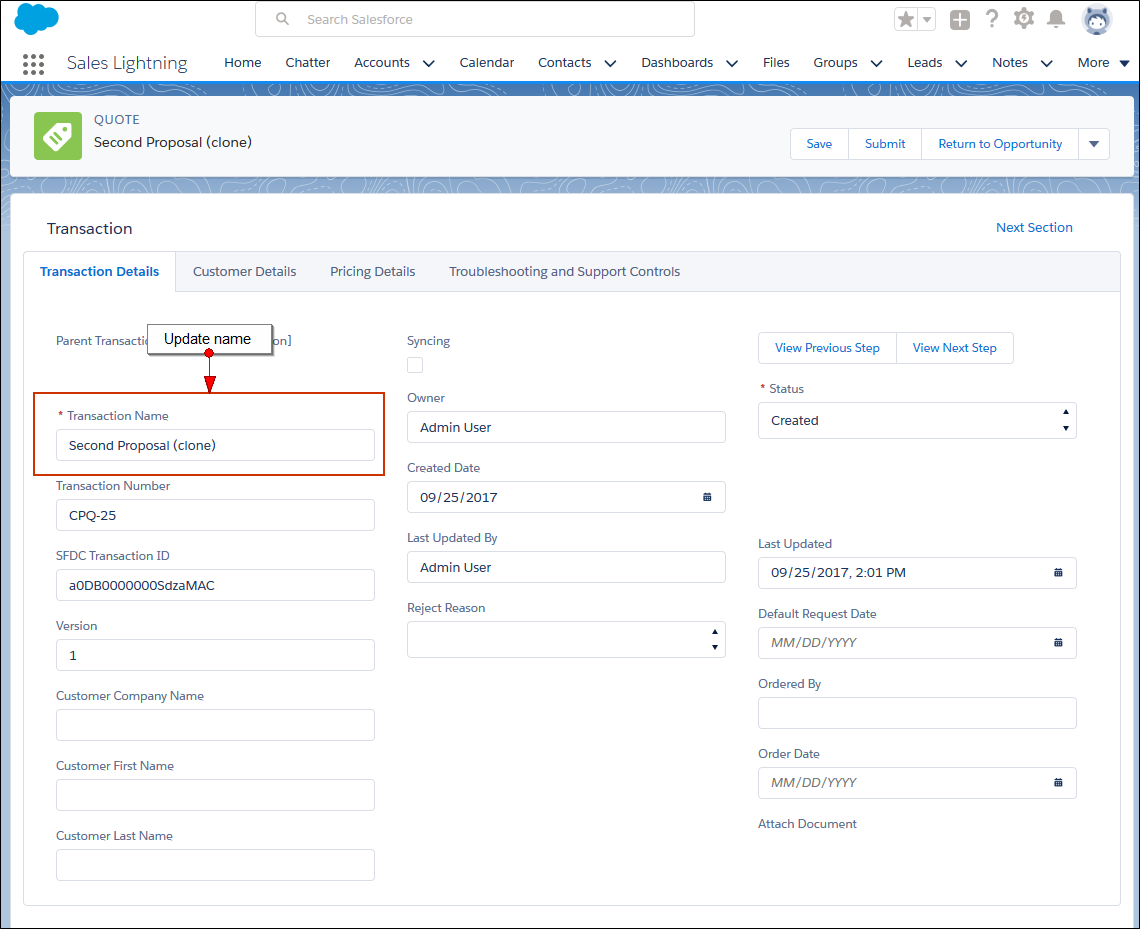Screen dimensions: 1140x929
Task: Click the Last Updated By field
Action: coord(566,567)
